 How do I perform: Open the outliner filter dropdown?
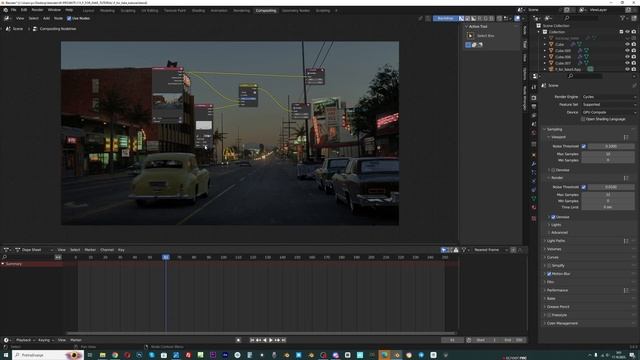point(624,18)
